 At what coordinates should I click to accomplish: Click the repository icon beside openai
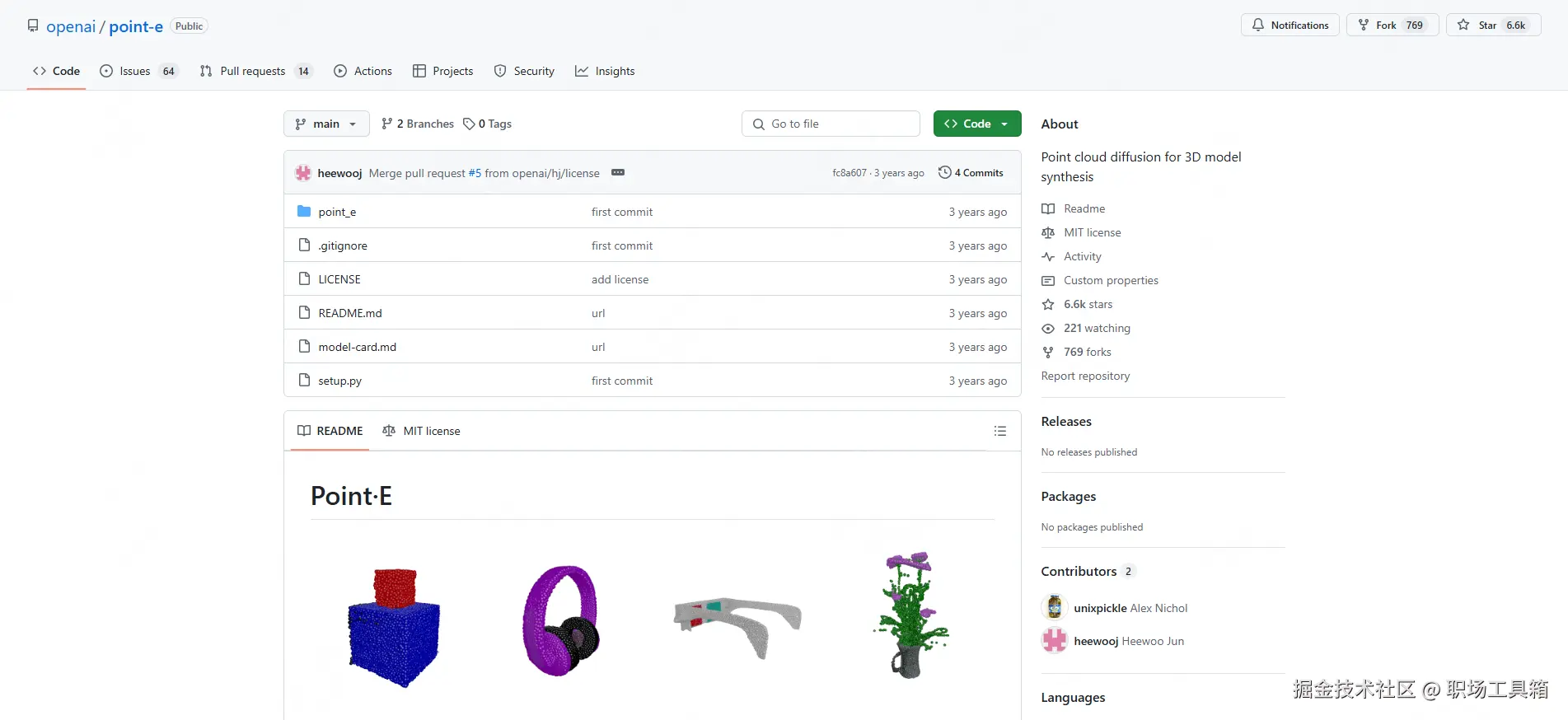(33, 26)
